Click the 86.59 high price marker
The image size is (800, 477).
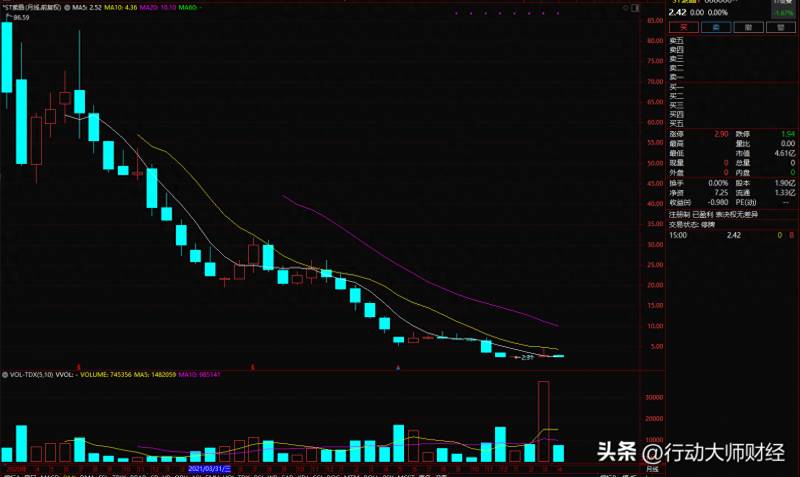pyautogui.click(x=20, y=17)
